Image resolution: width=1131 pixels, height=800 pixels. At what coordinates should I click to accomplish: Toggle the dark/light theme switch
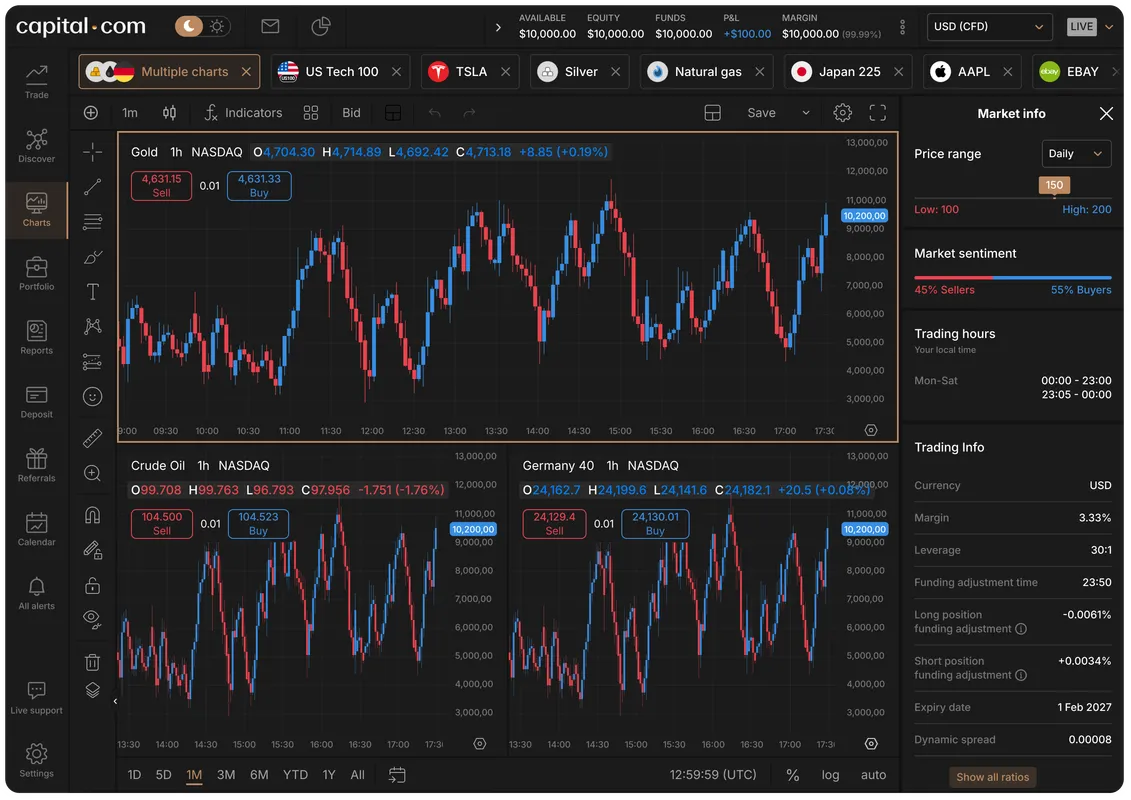coord(201,27)
